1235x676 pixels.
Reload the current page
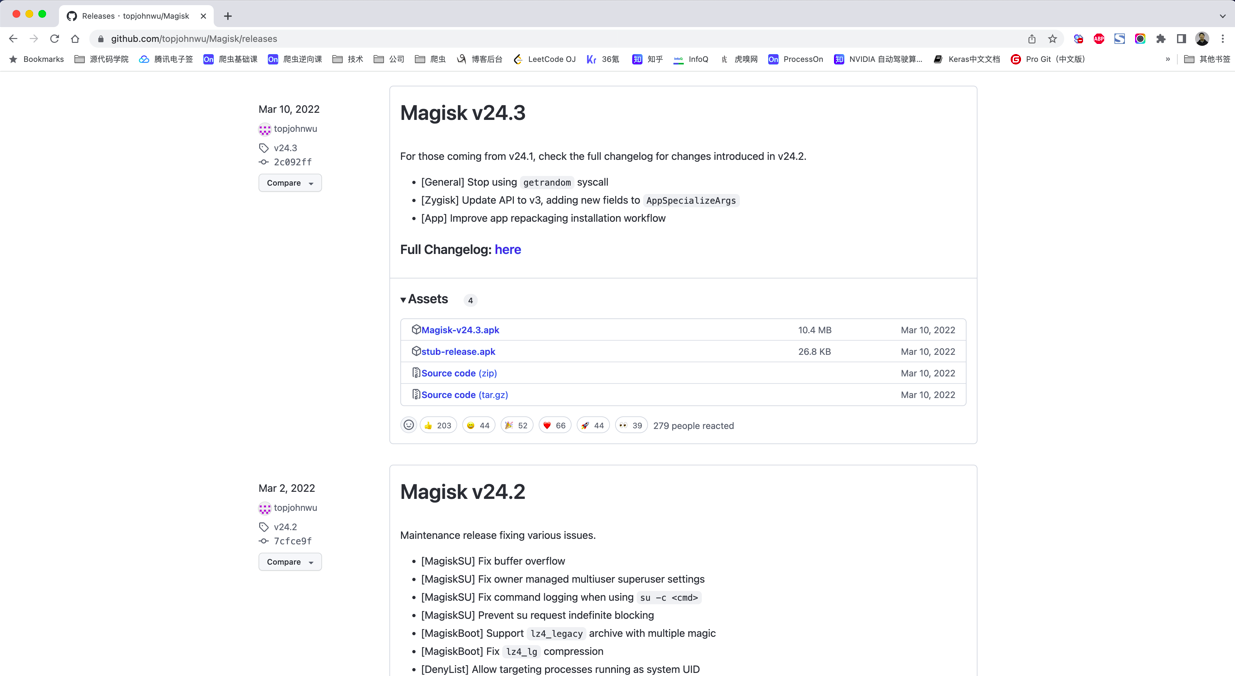[54, 39]
